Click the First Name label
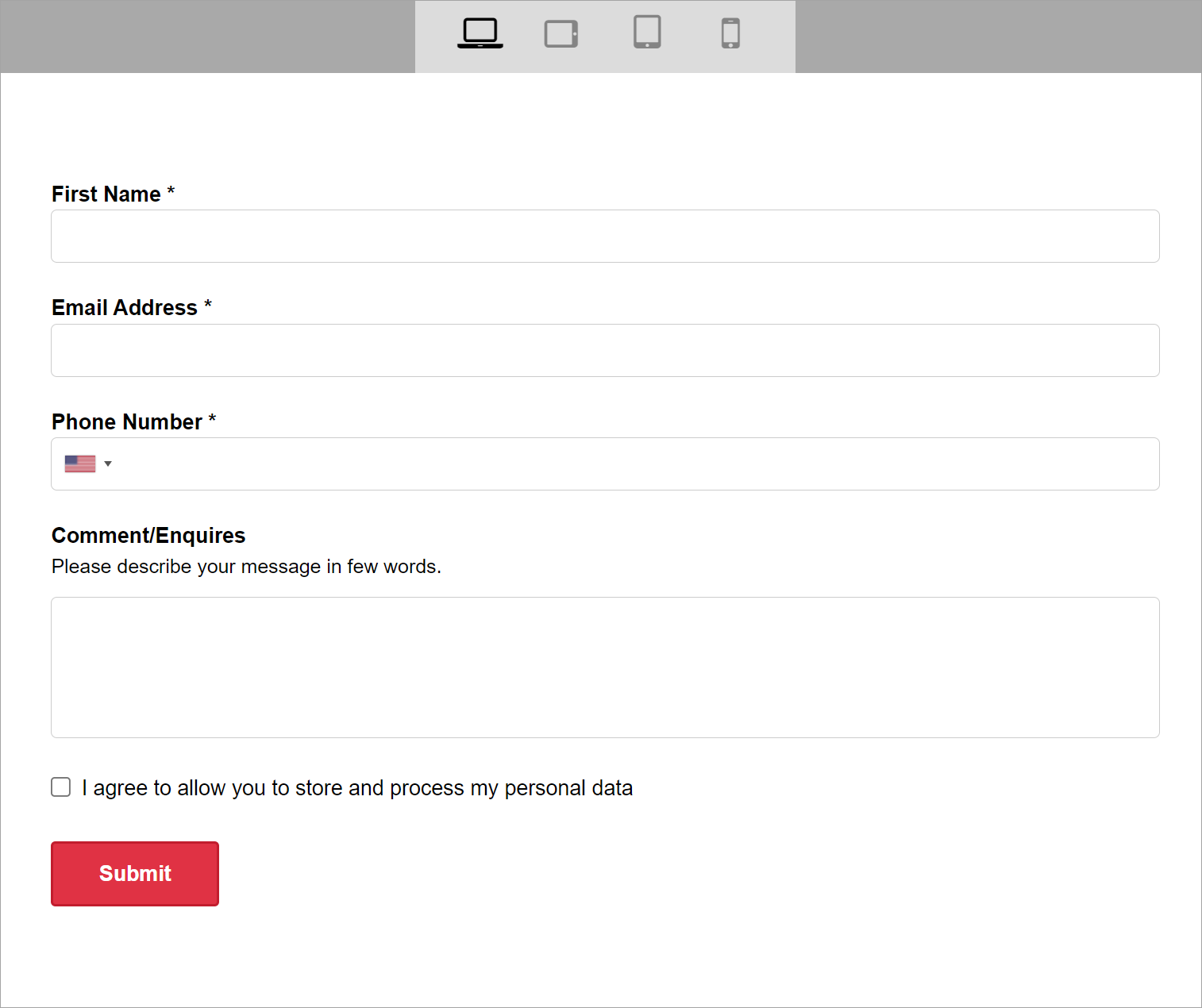The width and height of the screenshot is (1202, 1008). point(106,194)
